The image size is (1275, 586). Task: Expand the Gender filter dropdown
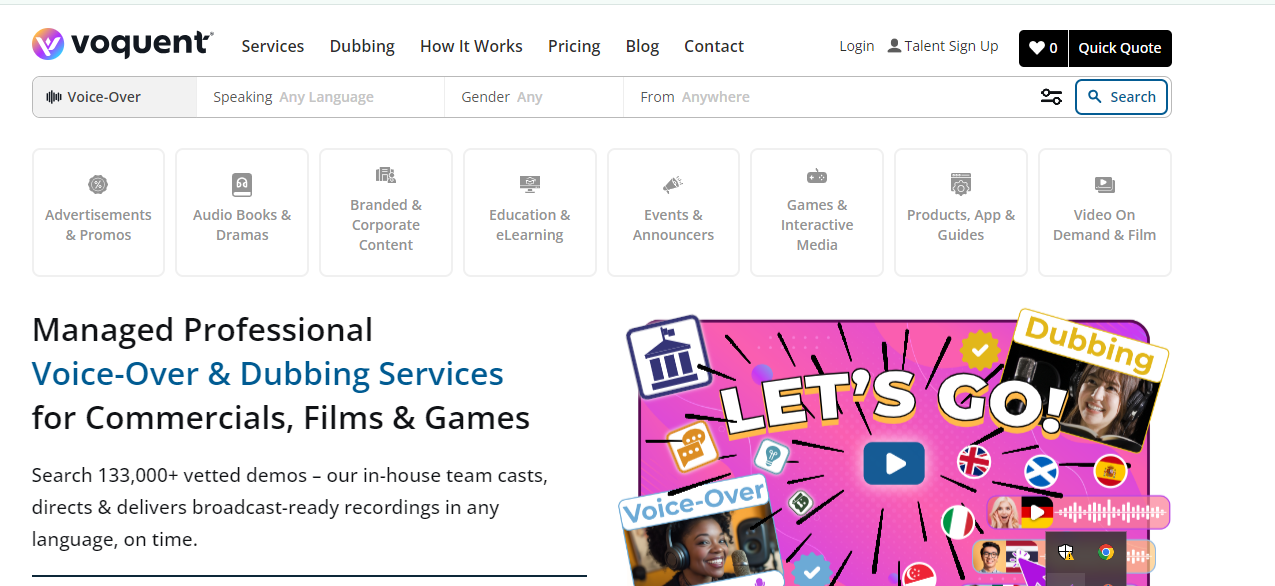[x=533, y=97]
